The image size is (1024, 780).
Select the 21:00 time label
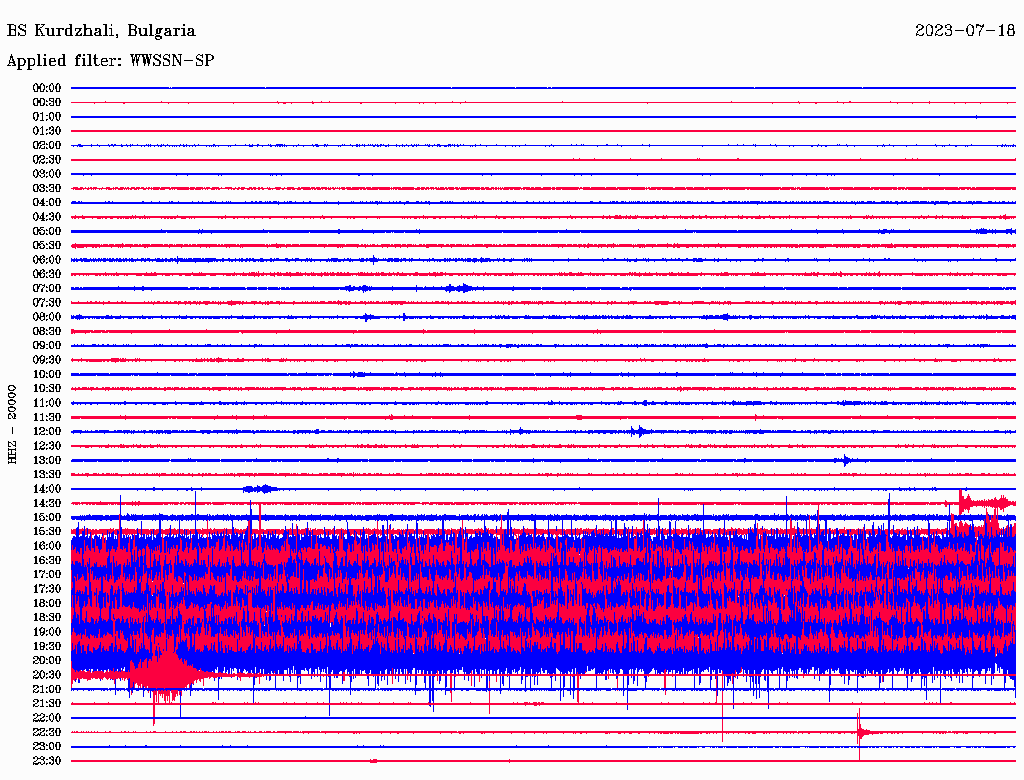tap(47, 689)
